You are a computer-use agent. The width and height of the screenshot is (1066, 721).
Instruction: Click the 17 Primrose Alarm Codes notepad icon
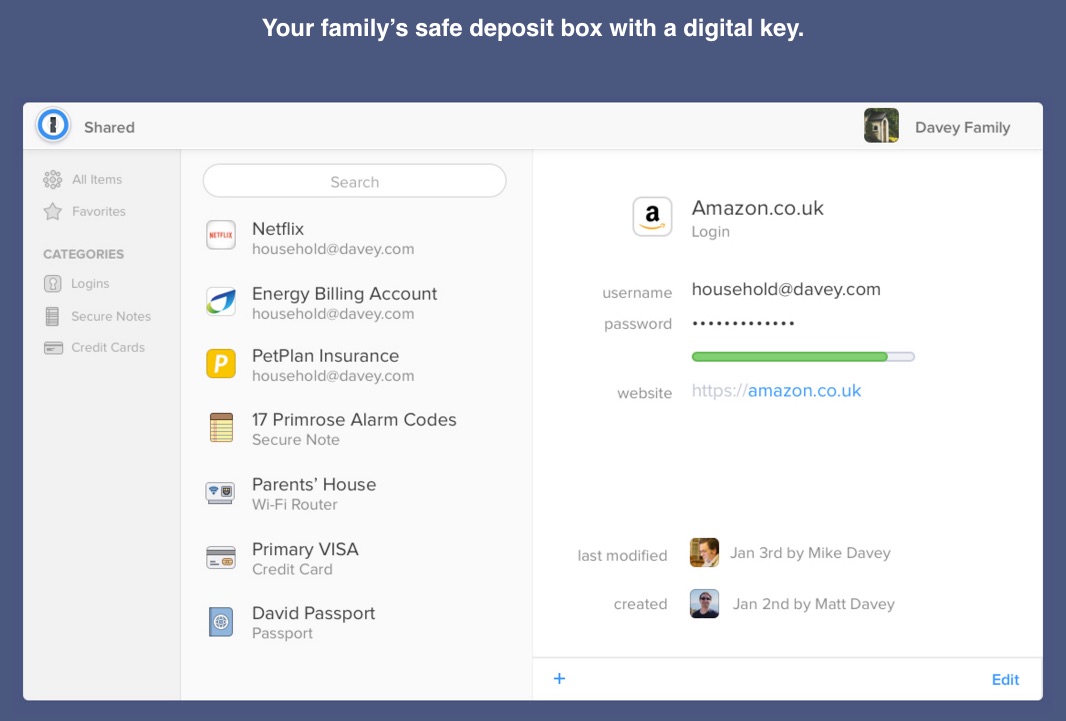pyautogui.click(x=220, y=428)
